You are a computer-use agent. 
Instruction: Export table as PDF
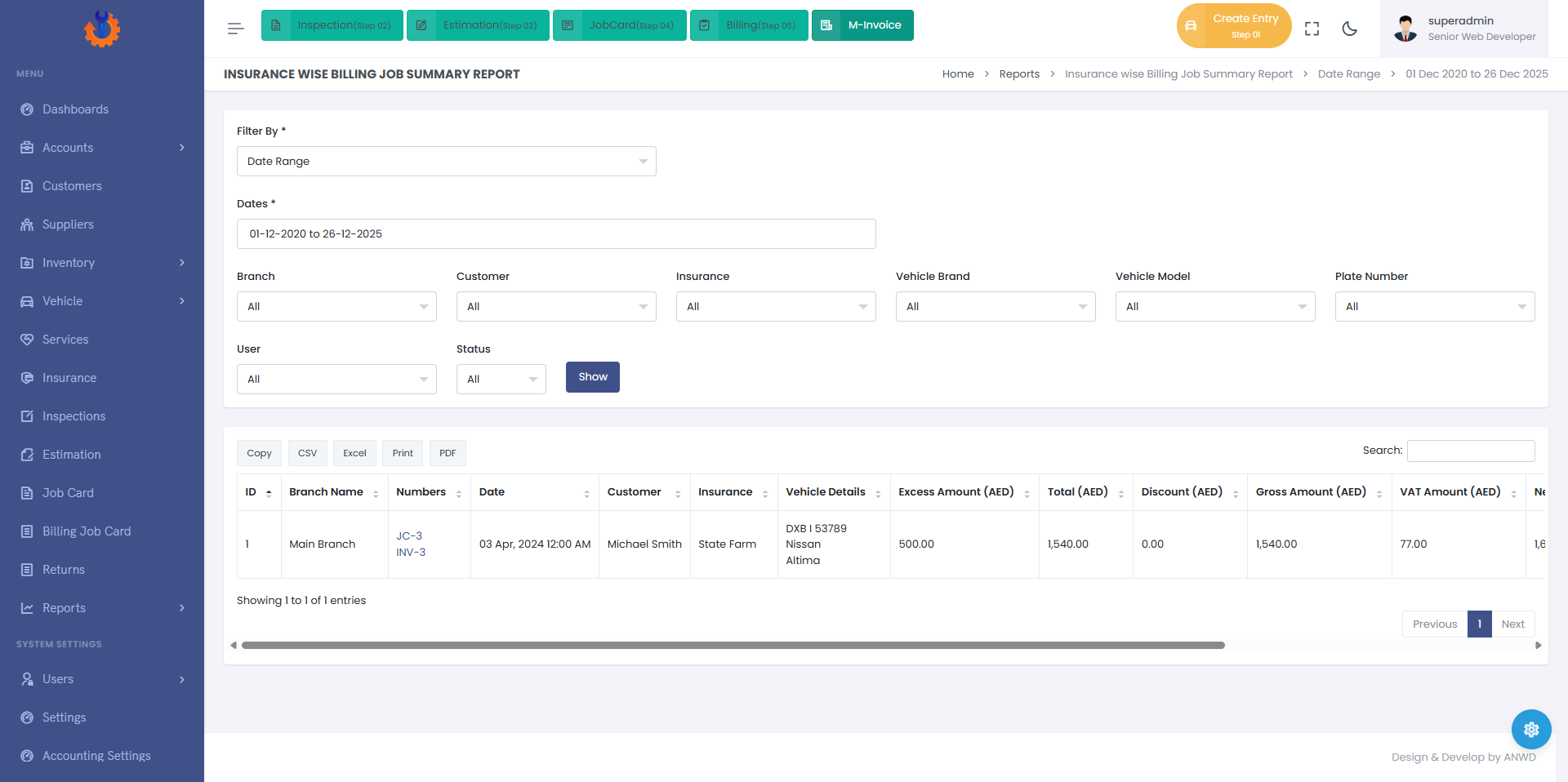pos(448,453)
